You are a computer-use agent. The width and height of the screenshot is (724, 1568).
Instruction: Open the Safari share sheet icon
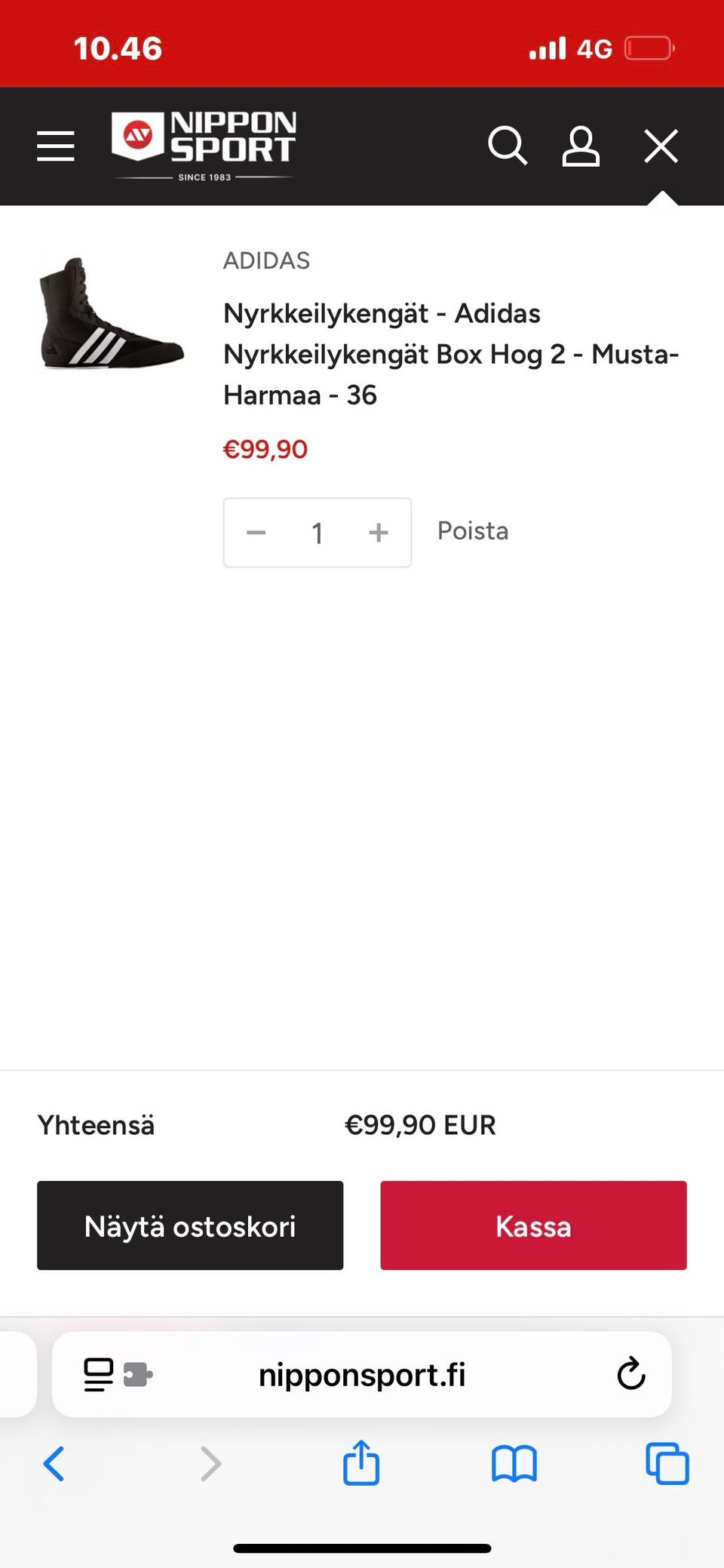[x=361, y=1463]
